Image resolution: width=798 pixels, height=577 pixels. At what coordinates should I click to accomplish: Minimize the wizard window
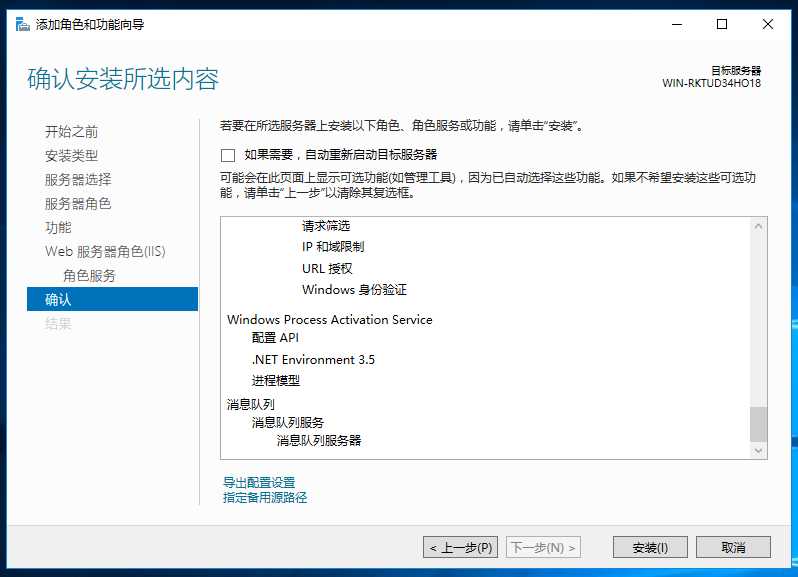click(x=677, y=24)
